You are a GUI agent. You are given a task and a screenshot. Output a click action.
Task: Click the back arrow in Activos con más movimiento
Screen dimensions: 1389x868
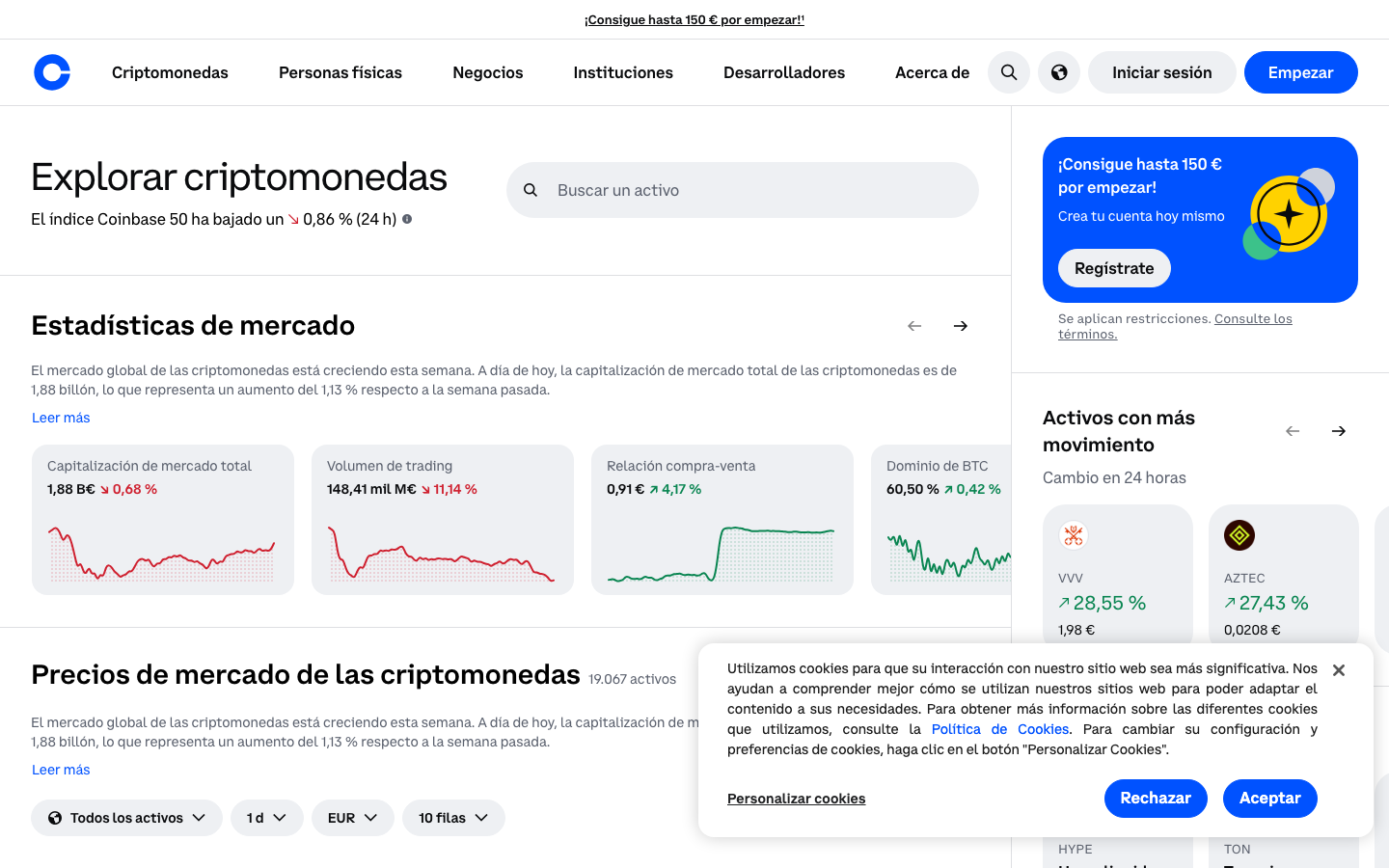pyautogui.click(x=1293, y=431)
